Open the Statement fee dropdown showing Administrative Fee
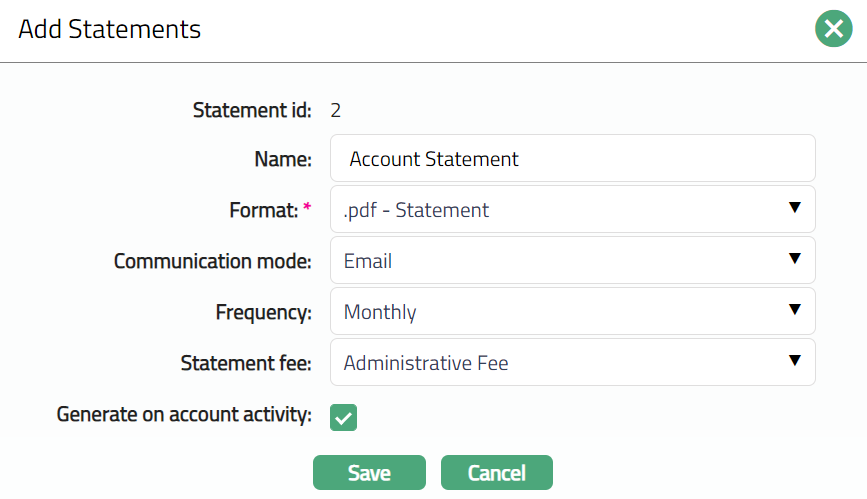This screenshot has height=499, width=867. click(560, 363)
